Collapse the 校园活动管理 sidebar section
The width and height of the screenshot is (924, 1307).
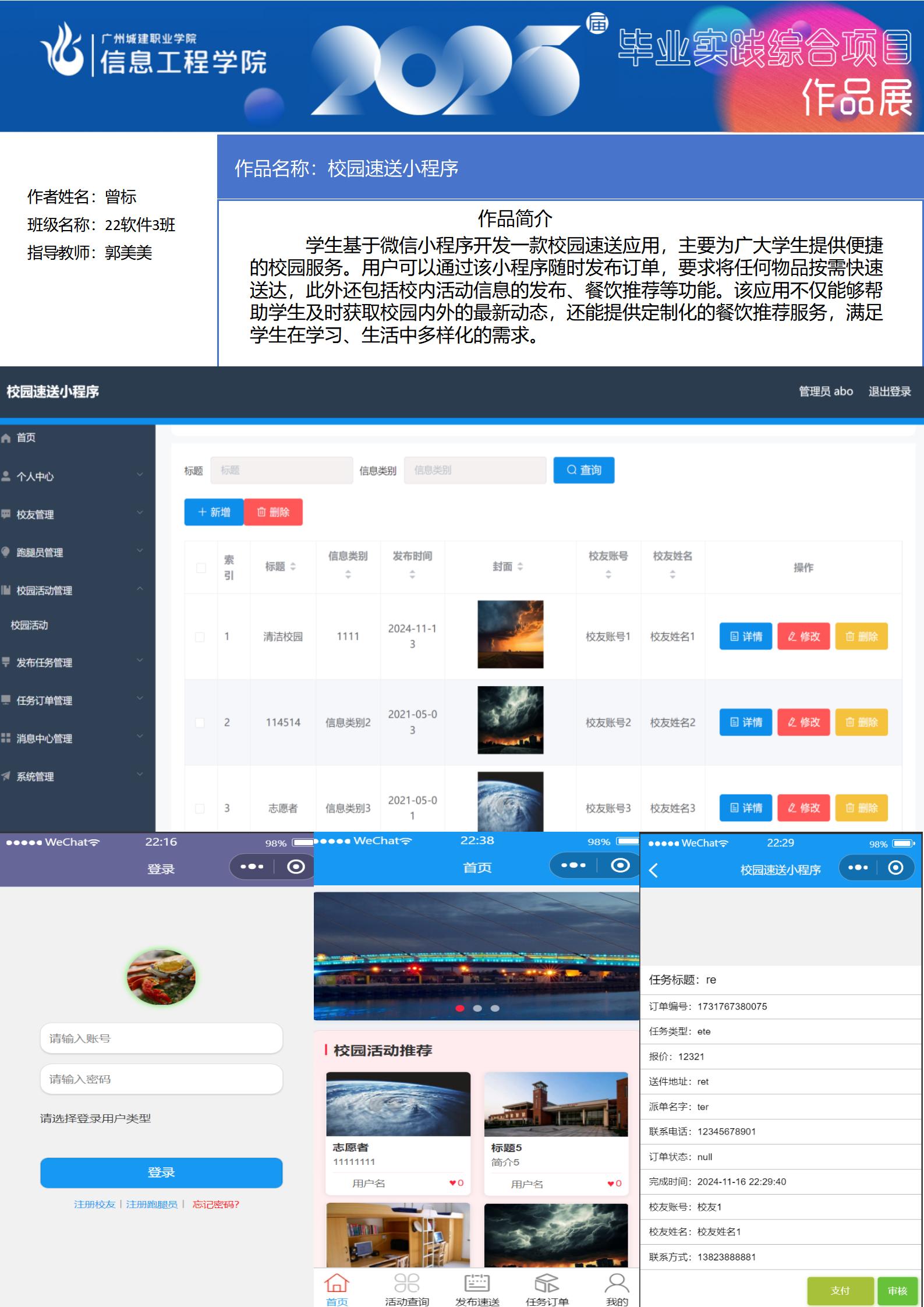point(73,590)
